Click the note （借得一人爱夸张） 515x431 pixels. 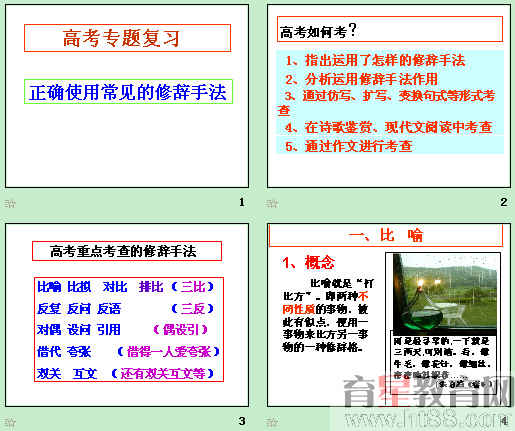(168, 352)
